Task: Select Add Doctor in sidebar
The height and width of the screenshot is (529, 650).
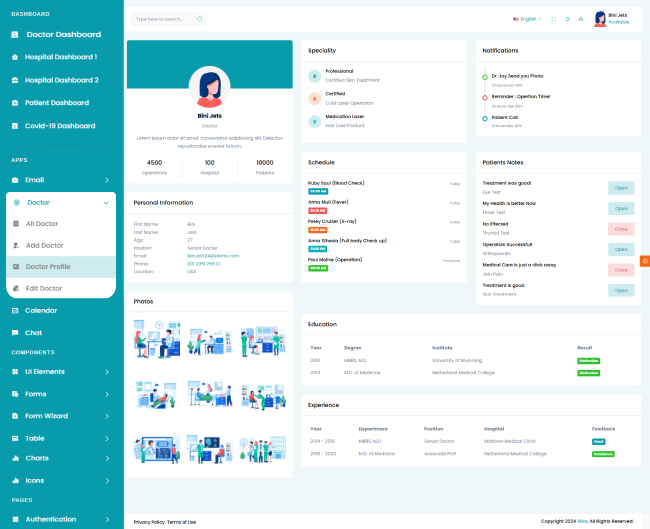Action: (x=46, y=245)
